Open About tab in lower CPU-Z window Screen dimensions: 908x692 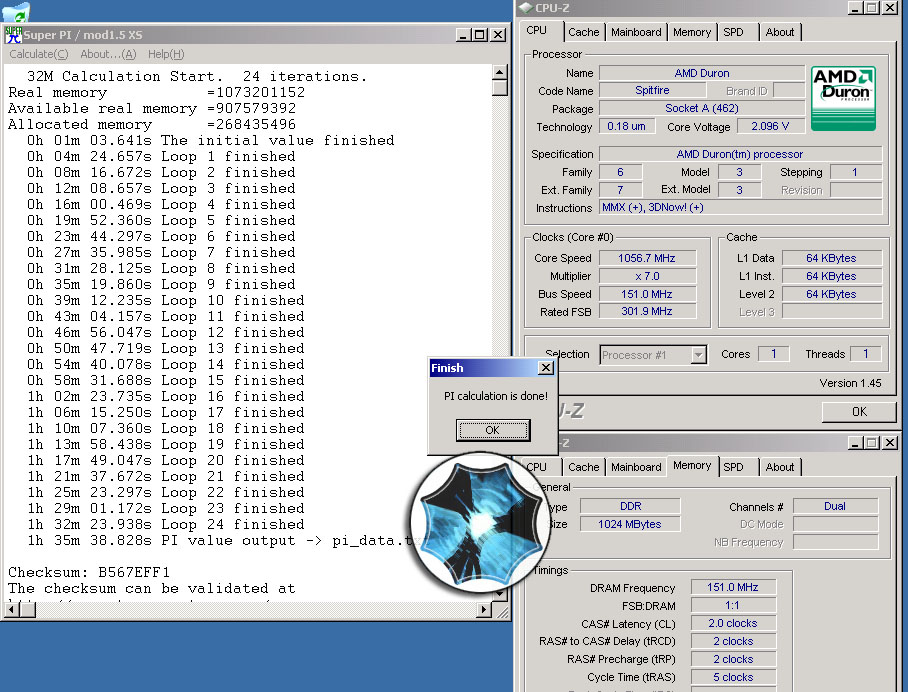pyautogui.click(x=779, y=467)
